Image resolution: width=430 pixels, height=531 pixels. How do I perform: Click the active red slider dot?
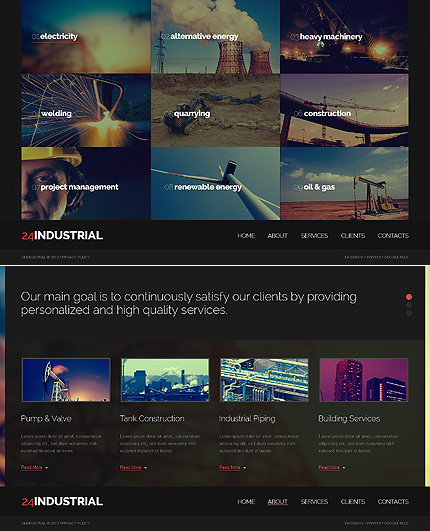[x=409, y=297]
